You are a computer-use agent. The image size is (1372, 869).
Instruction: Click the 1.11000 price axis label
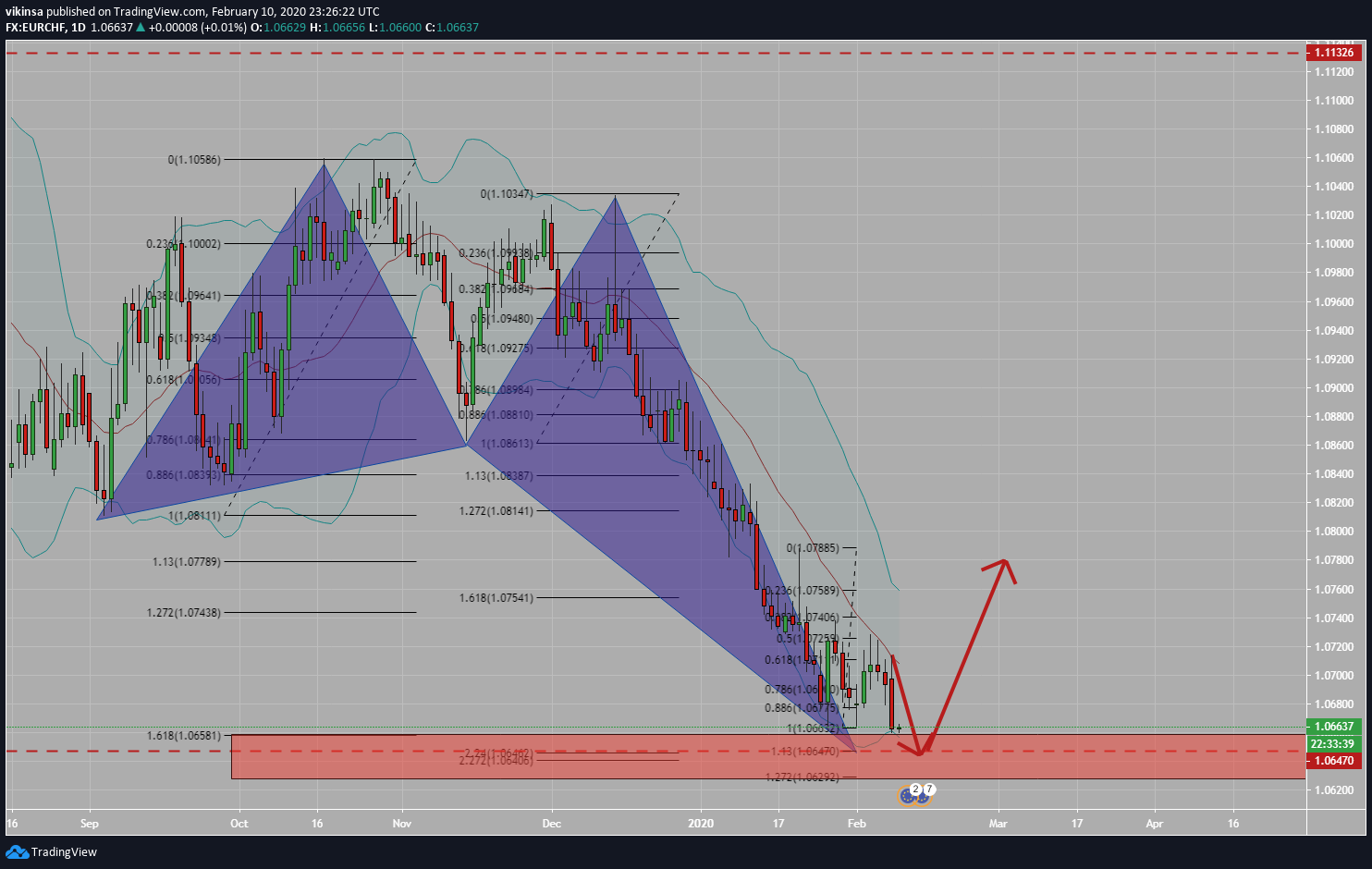pyautogui.click(x=1333, y=101)
